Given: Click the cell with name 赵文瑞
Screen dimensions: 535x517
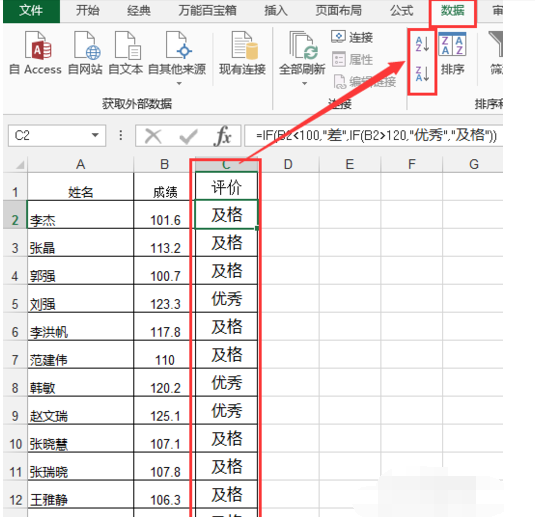Looking at the screenshot, I should [80, 411].
